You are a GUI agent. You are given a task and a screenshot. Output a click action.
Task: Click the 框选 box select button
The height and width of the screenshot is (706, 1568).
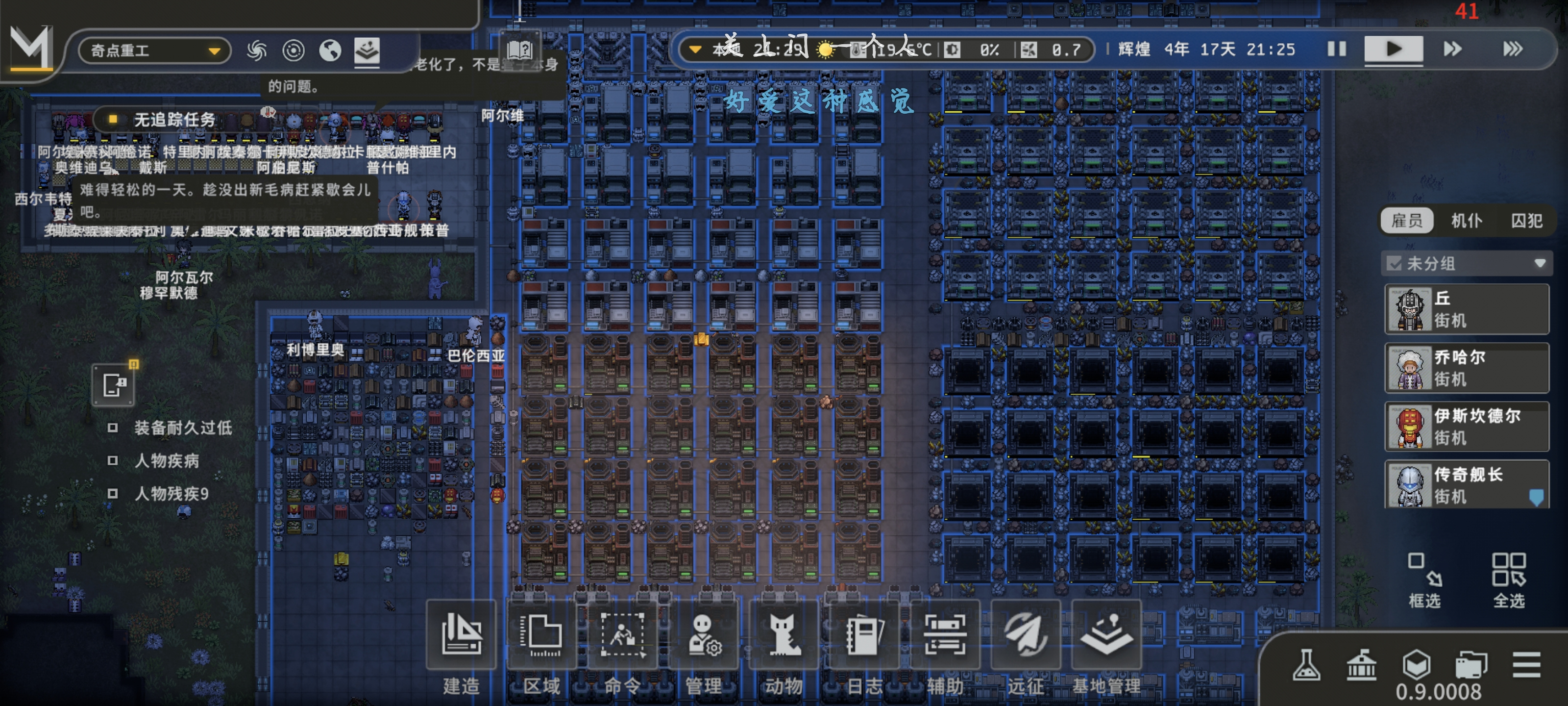[x=1424, y=580]
